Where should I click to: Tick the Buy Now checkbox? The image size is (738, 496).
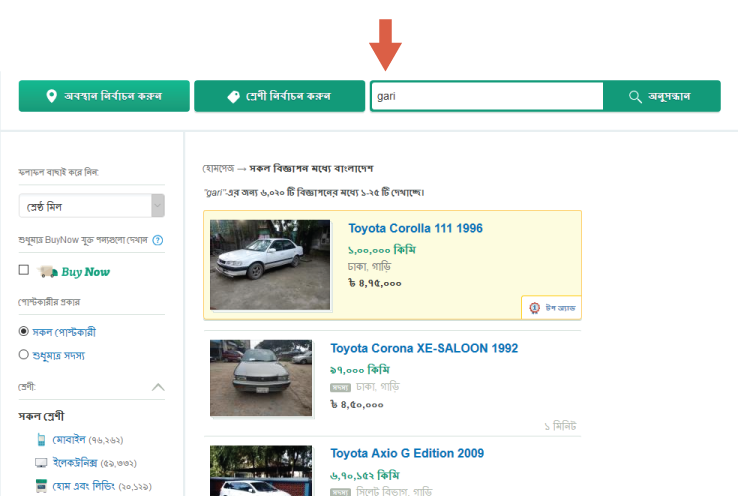click(24, 270)
